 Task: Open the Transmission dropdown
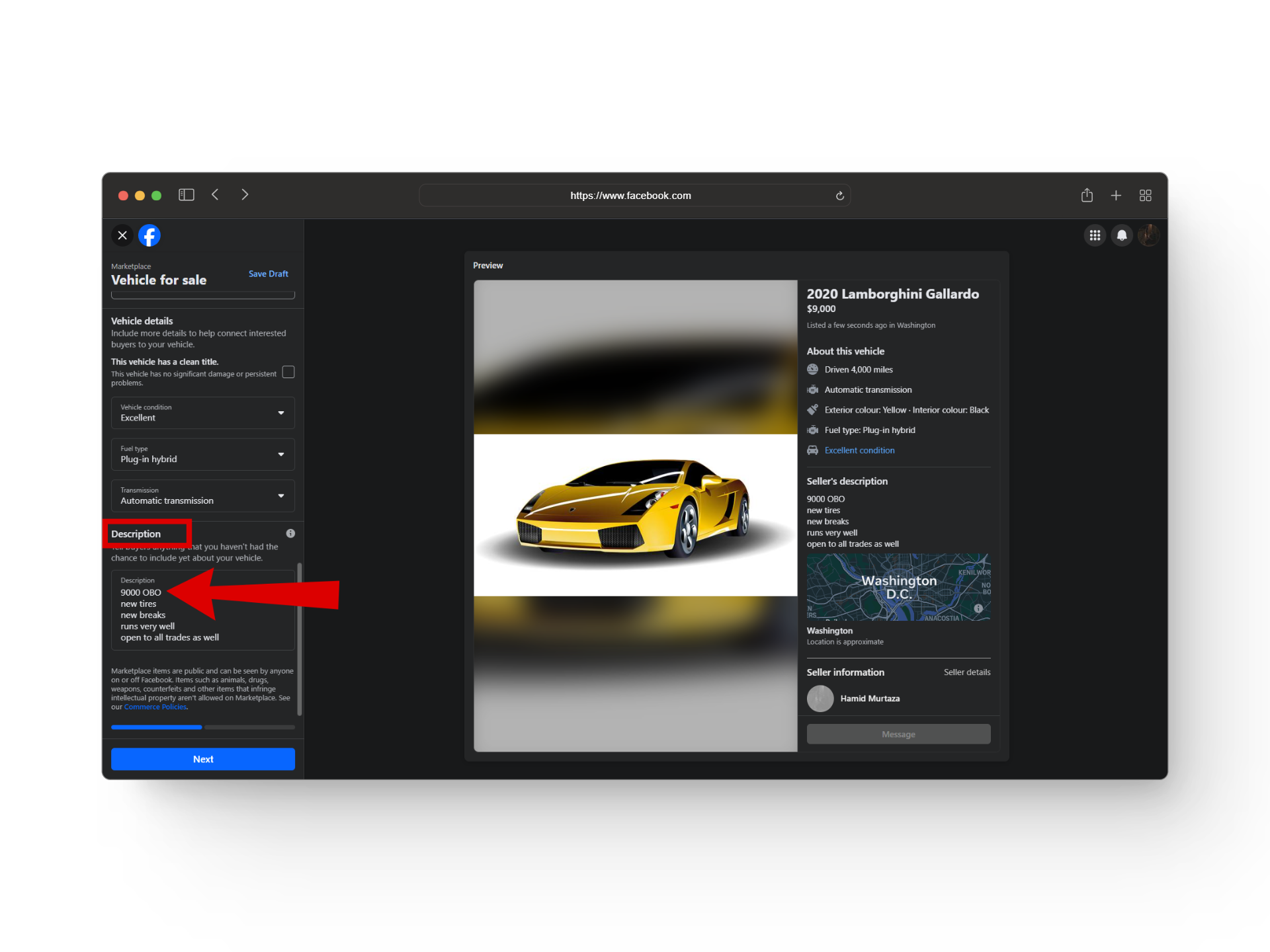point(203,496)
